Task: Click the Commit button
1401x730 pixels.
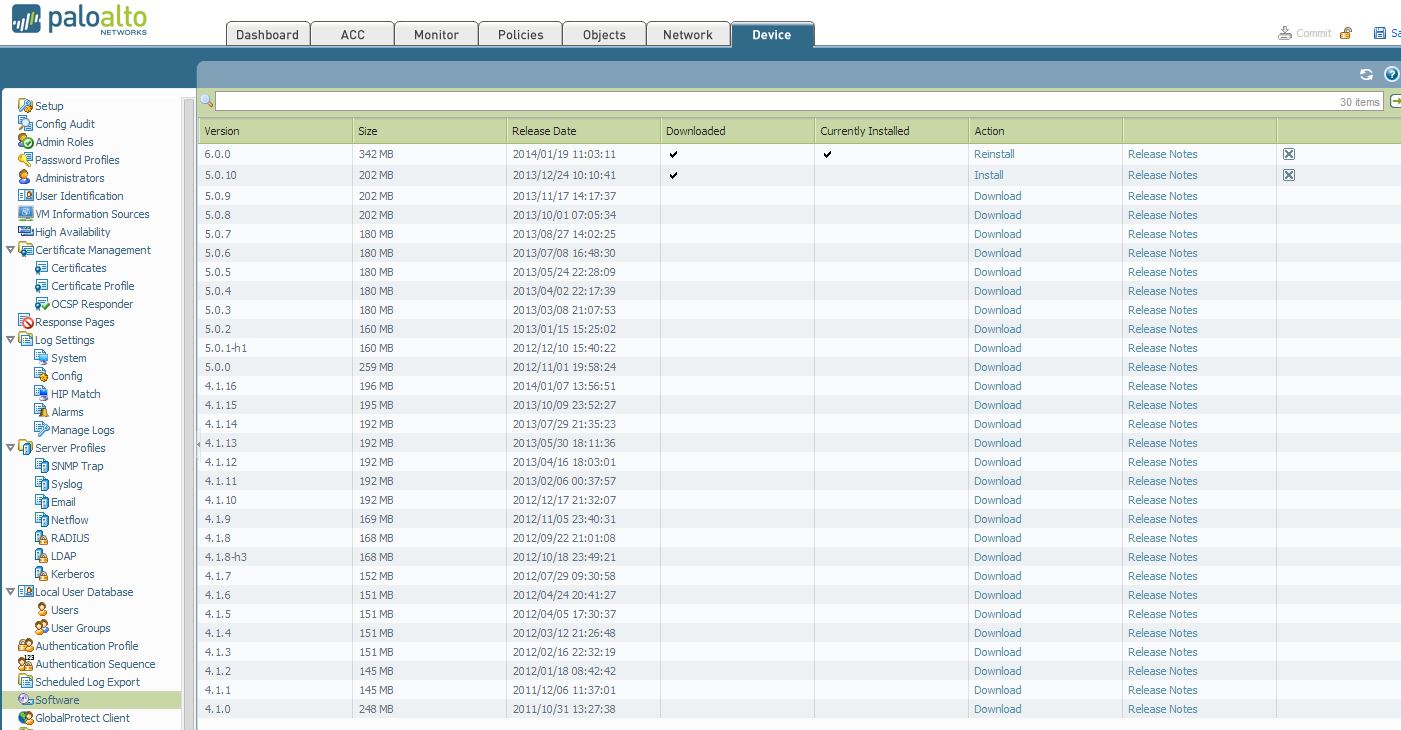Action: (1305, 33)
